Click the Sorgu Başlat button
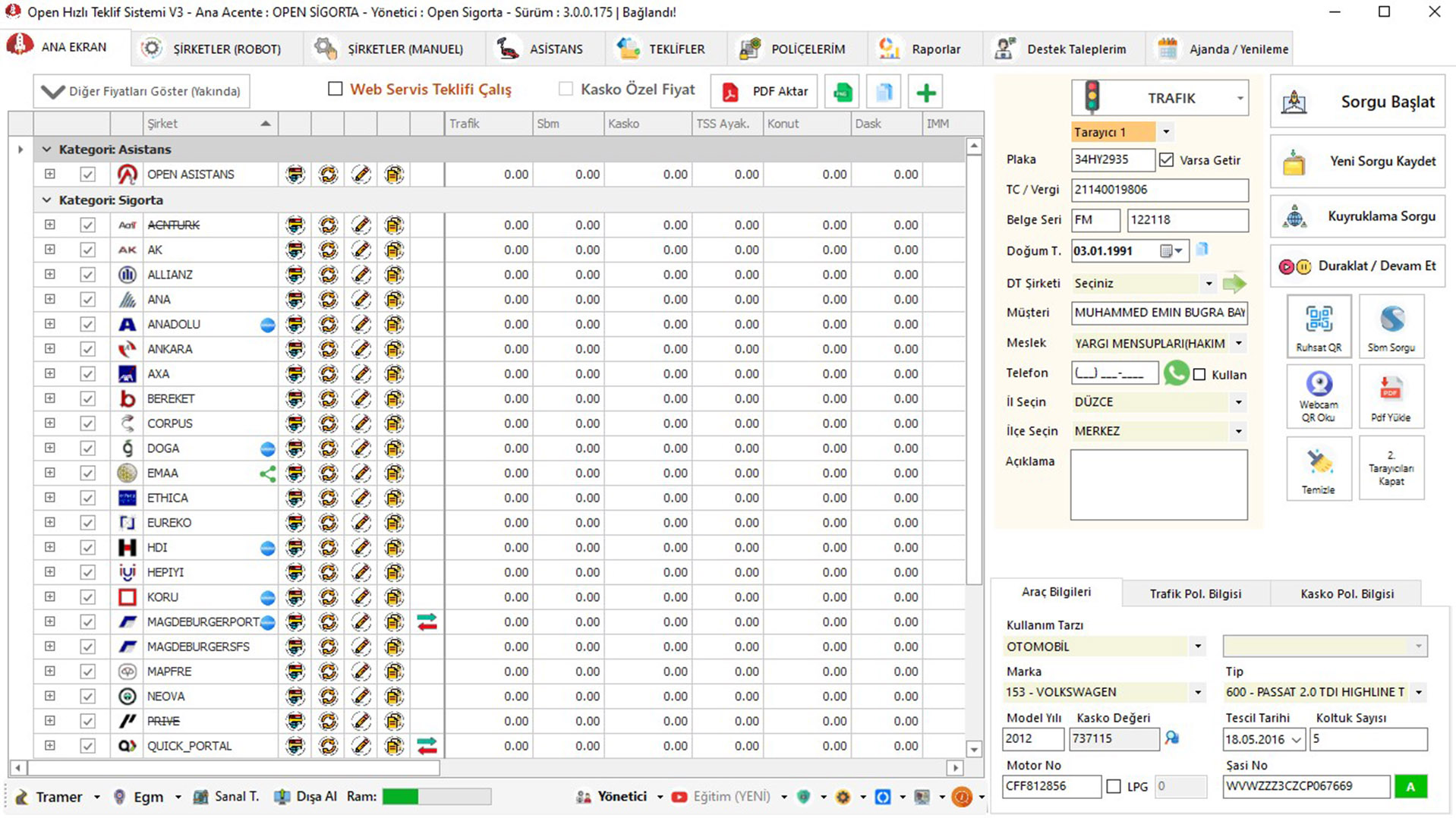 coord(1357,102)
